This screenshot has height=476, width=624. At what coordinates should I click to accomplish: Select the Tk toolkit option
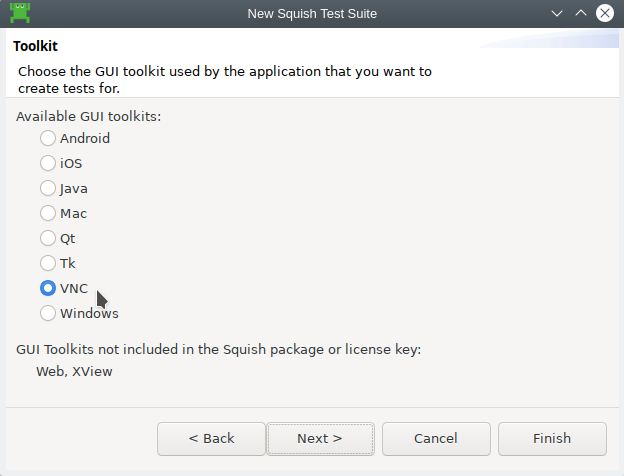(48, 263)
